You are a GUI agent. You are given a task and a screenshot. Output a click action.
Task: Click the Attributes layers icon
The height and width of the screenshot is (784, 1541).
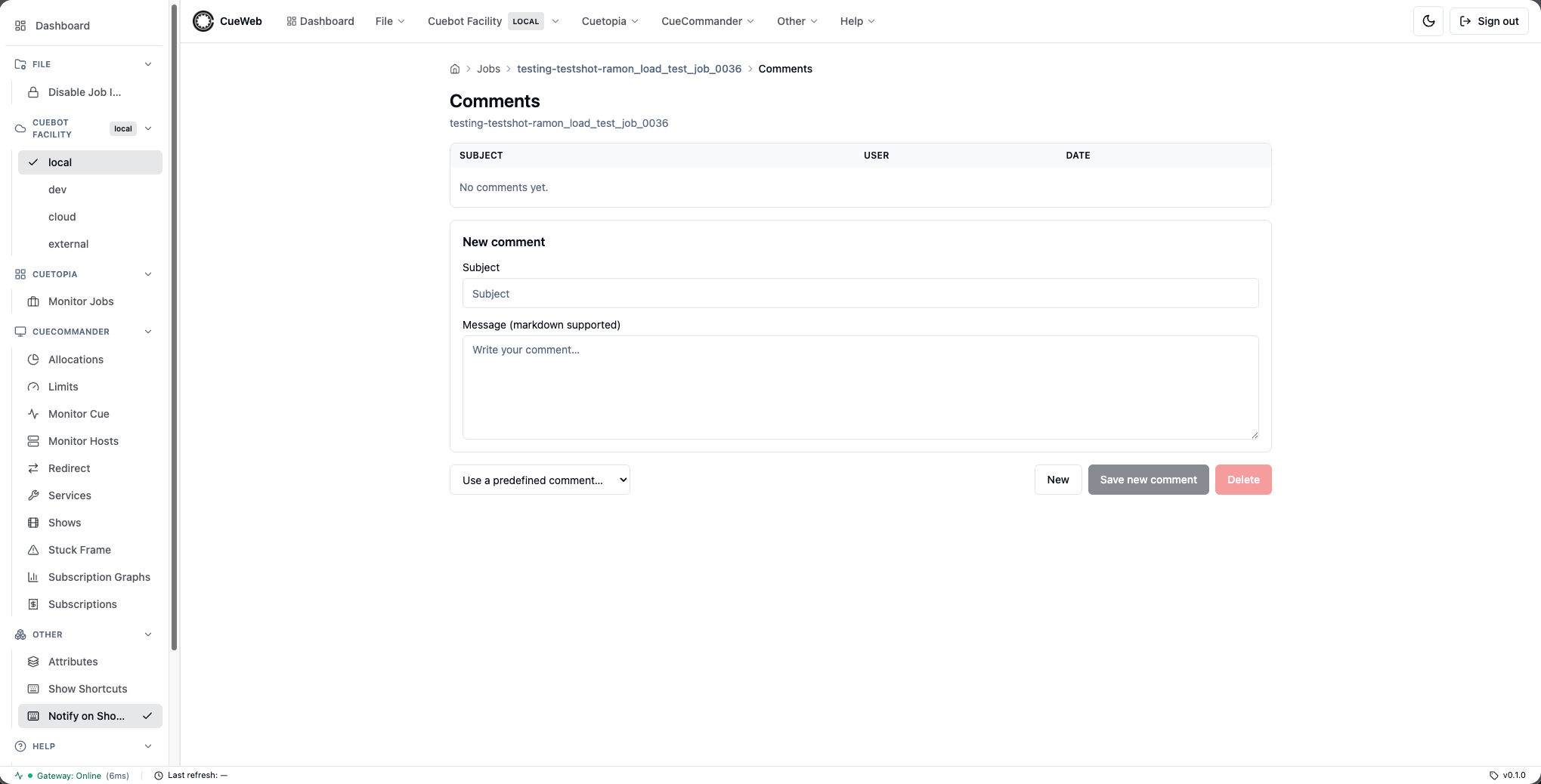pos(33,662)
